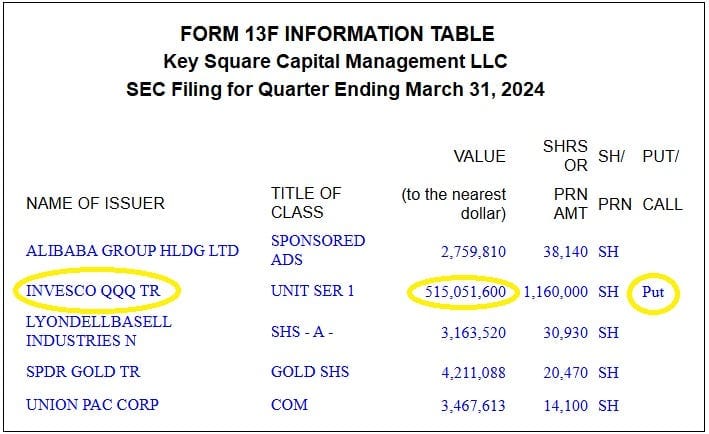Select the 4,211,088 SPDR Gold value

tap(473, 373)
